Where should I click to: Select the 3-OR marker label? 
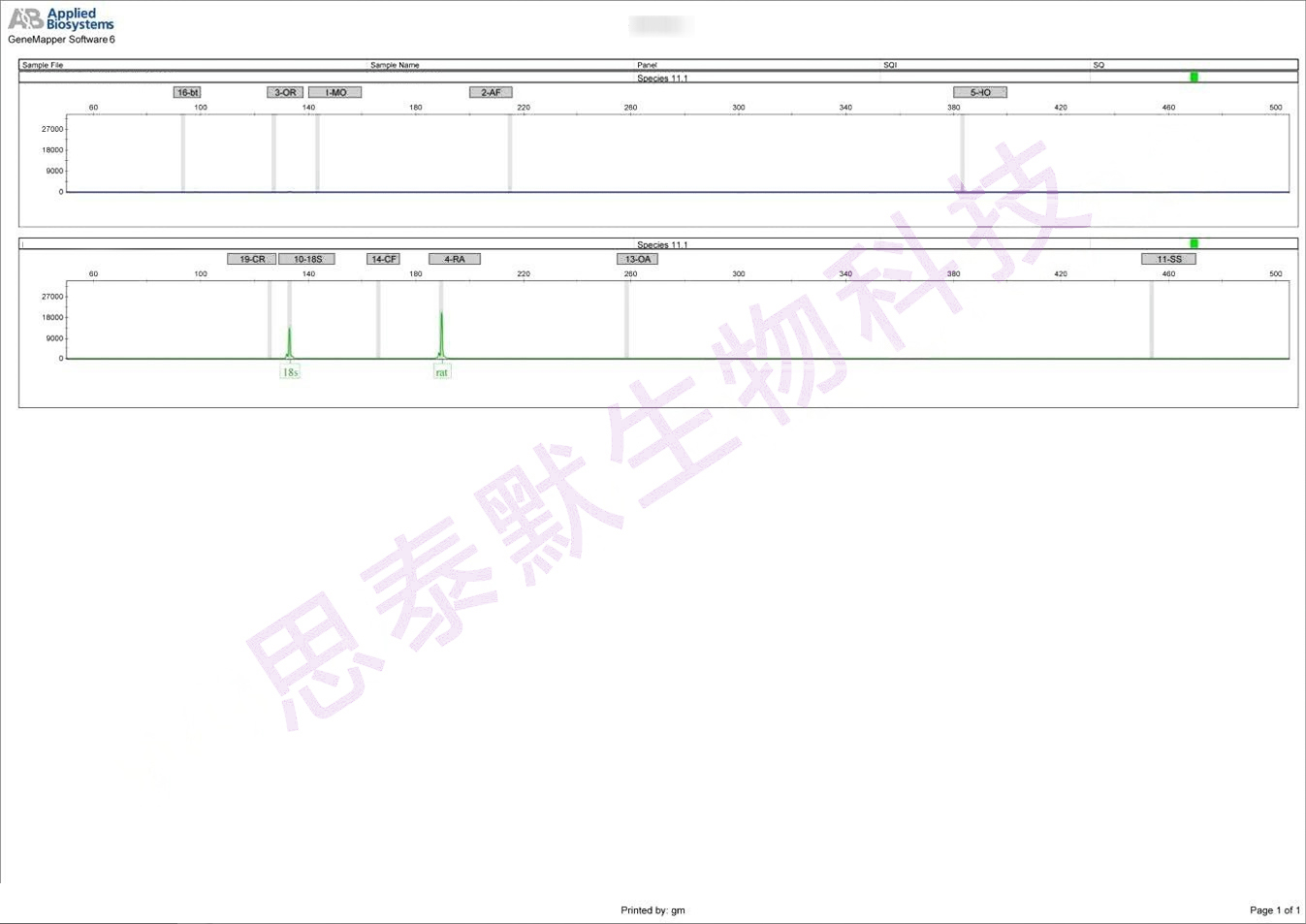[x=285, y=92]
